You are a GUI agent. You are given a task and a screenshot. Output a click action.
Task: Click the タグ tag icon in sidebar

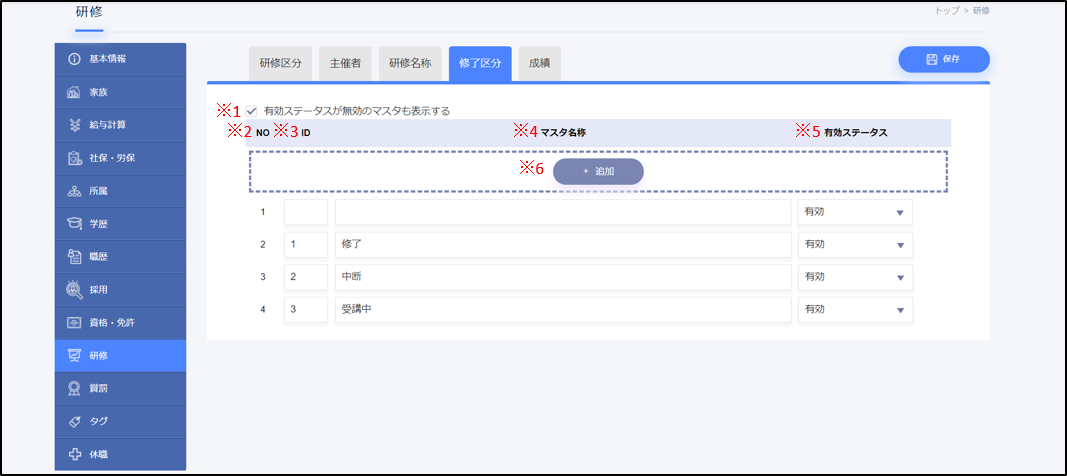[x=74, y=422]
